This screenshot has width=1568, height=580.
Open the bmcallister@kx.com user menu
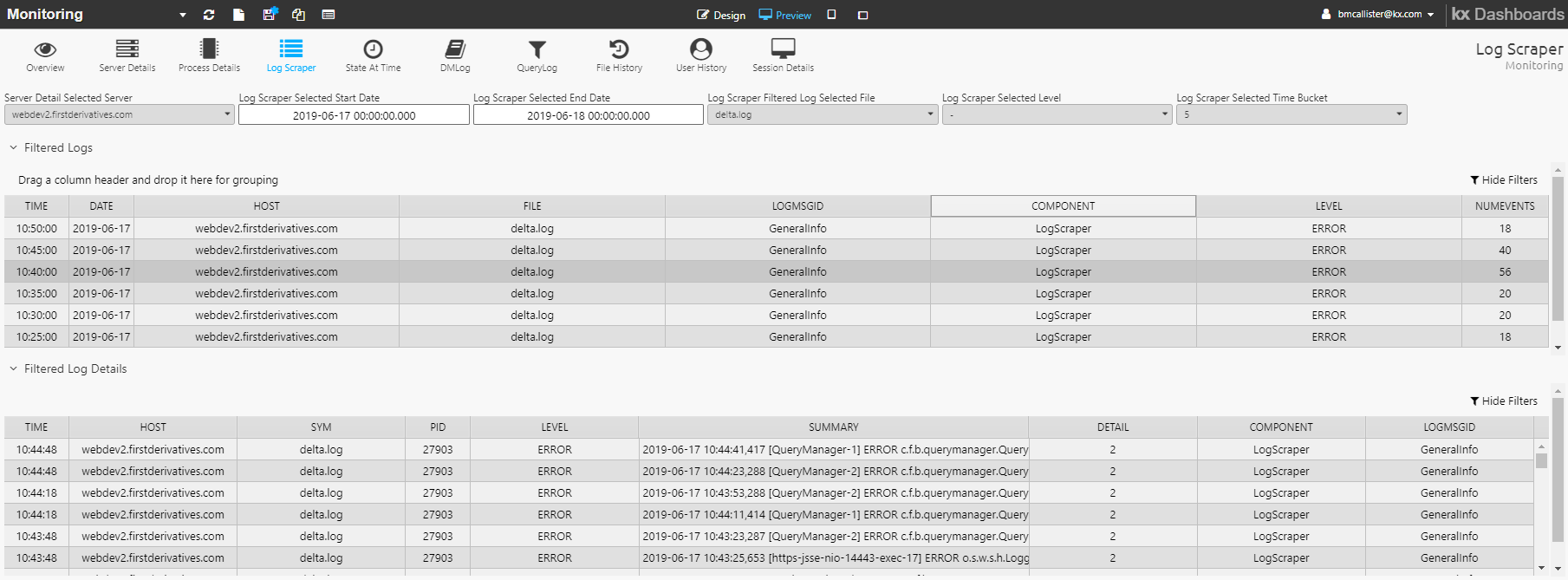[x=1385, y=15]
